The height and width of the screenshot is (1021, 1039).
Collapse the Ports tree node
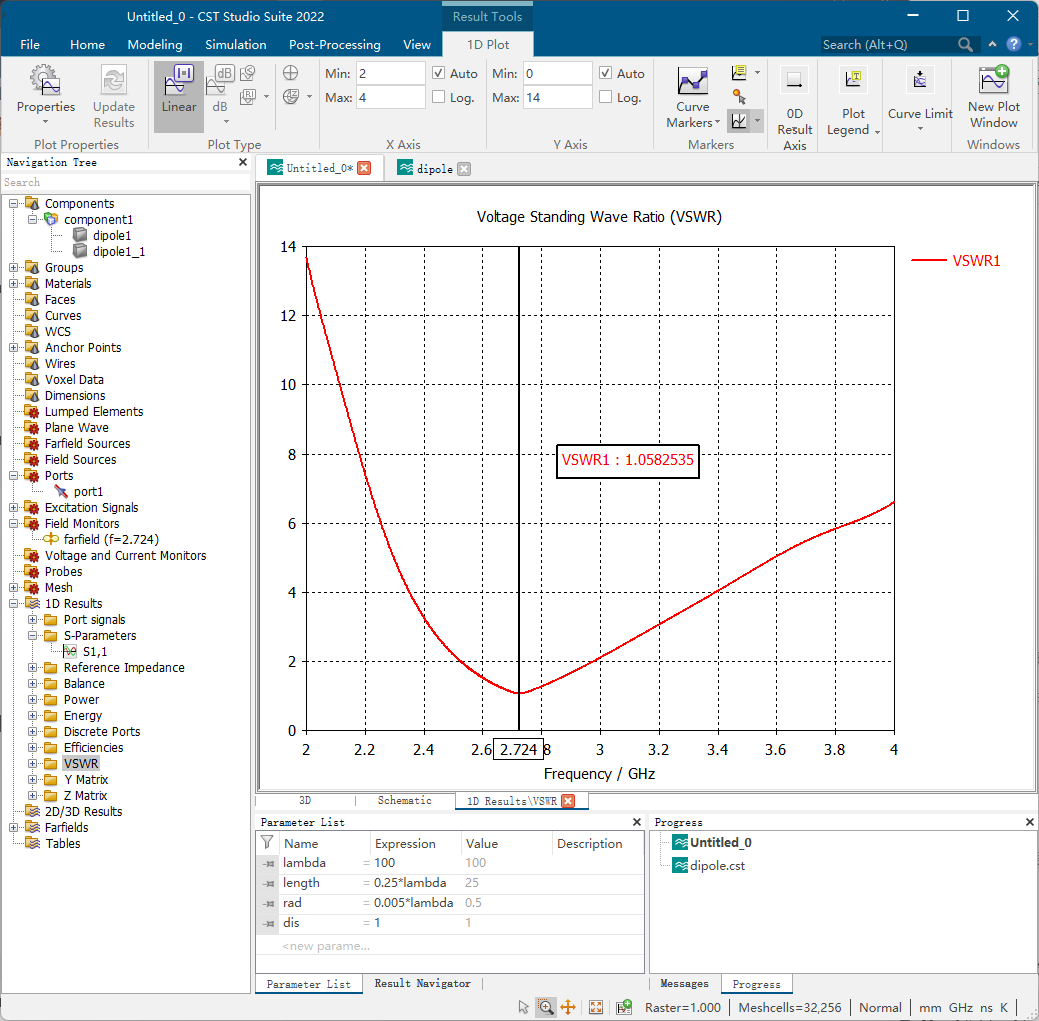(x=13, y=476)
